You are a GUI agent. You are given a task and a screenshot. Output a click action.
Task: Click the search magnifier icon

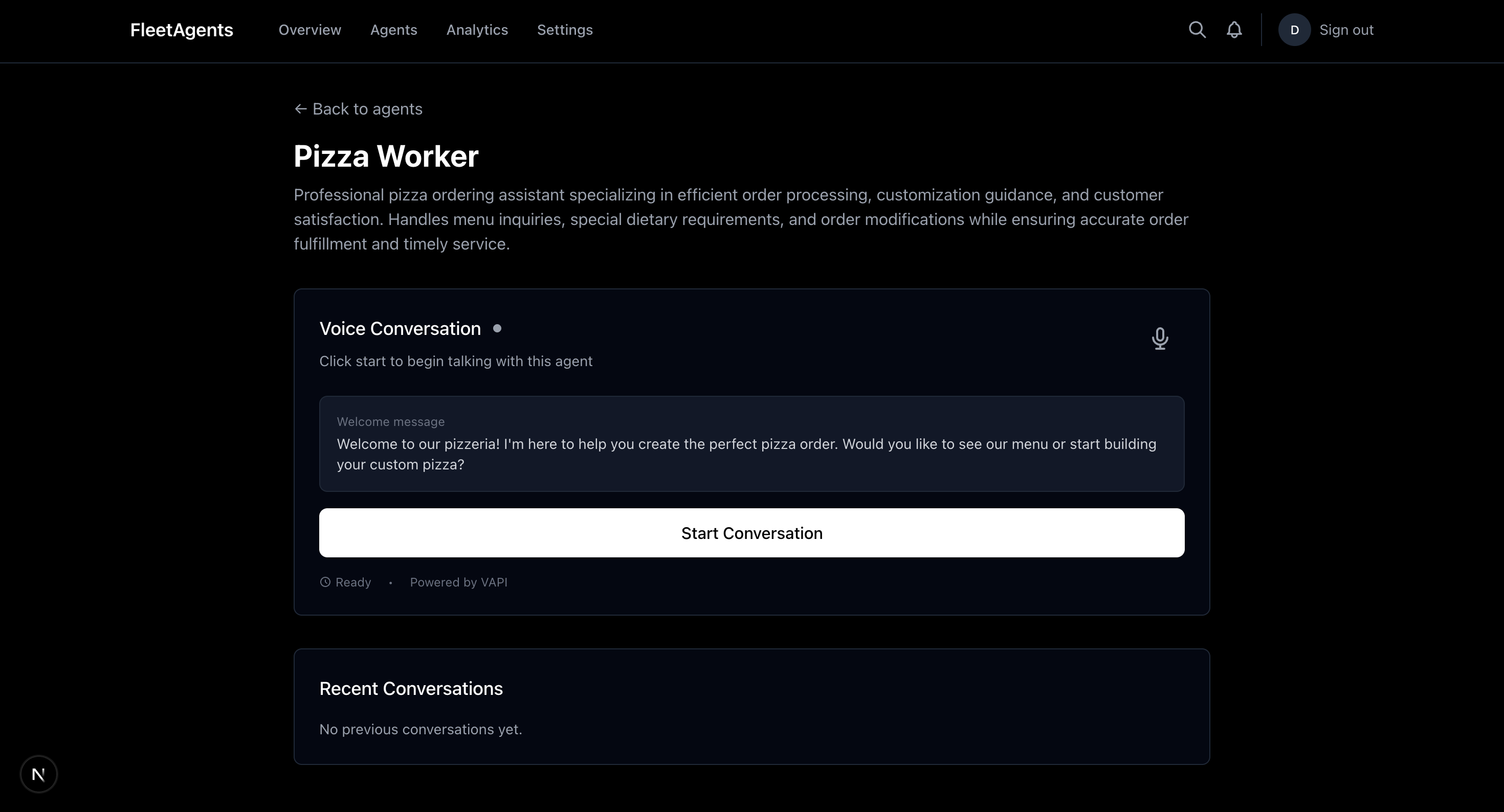pyautogui.click(x=1197, y=30)
